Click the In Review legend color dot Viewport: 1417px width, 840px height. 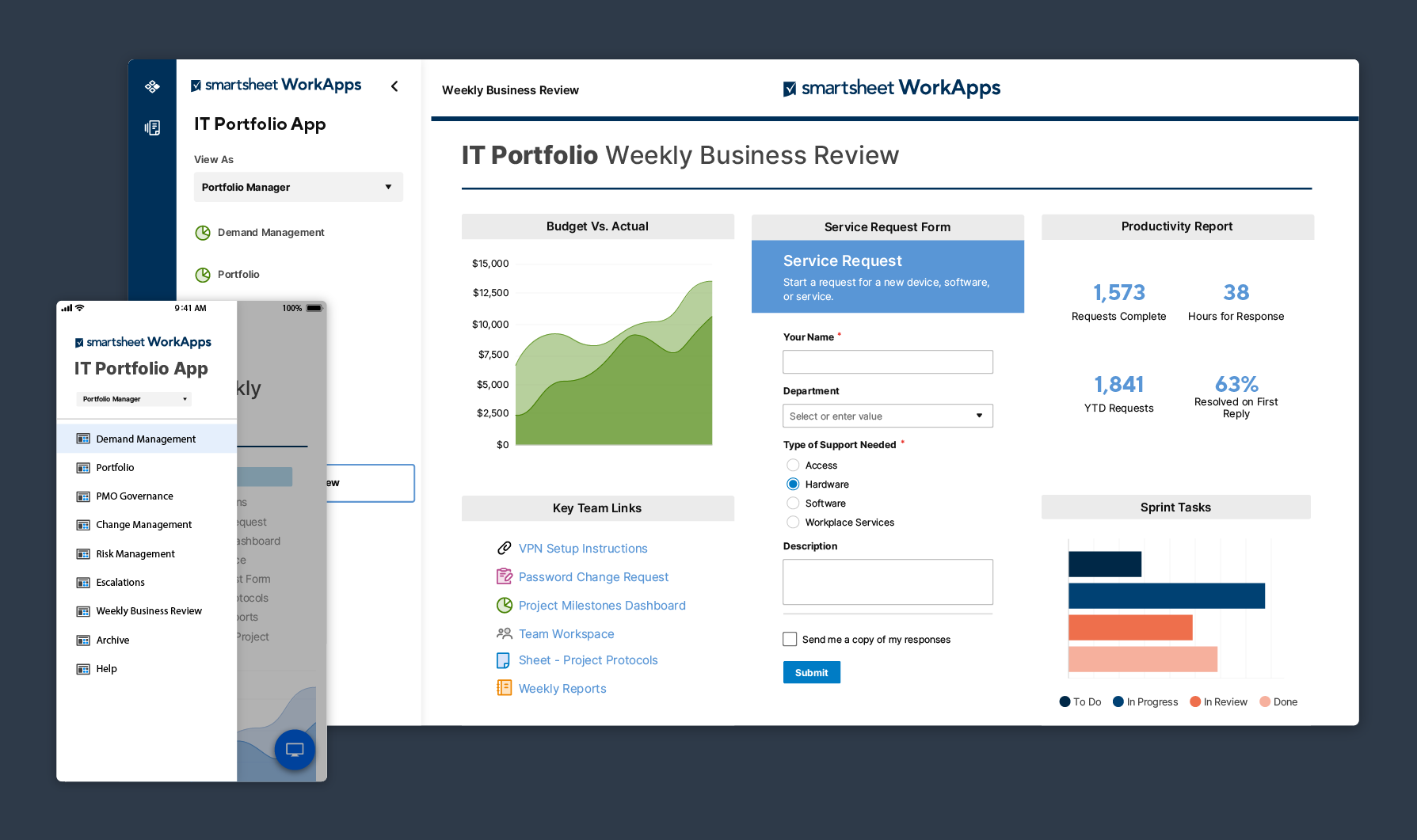click(1195, 701)
